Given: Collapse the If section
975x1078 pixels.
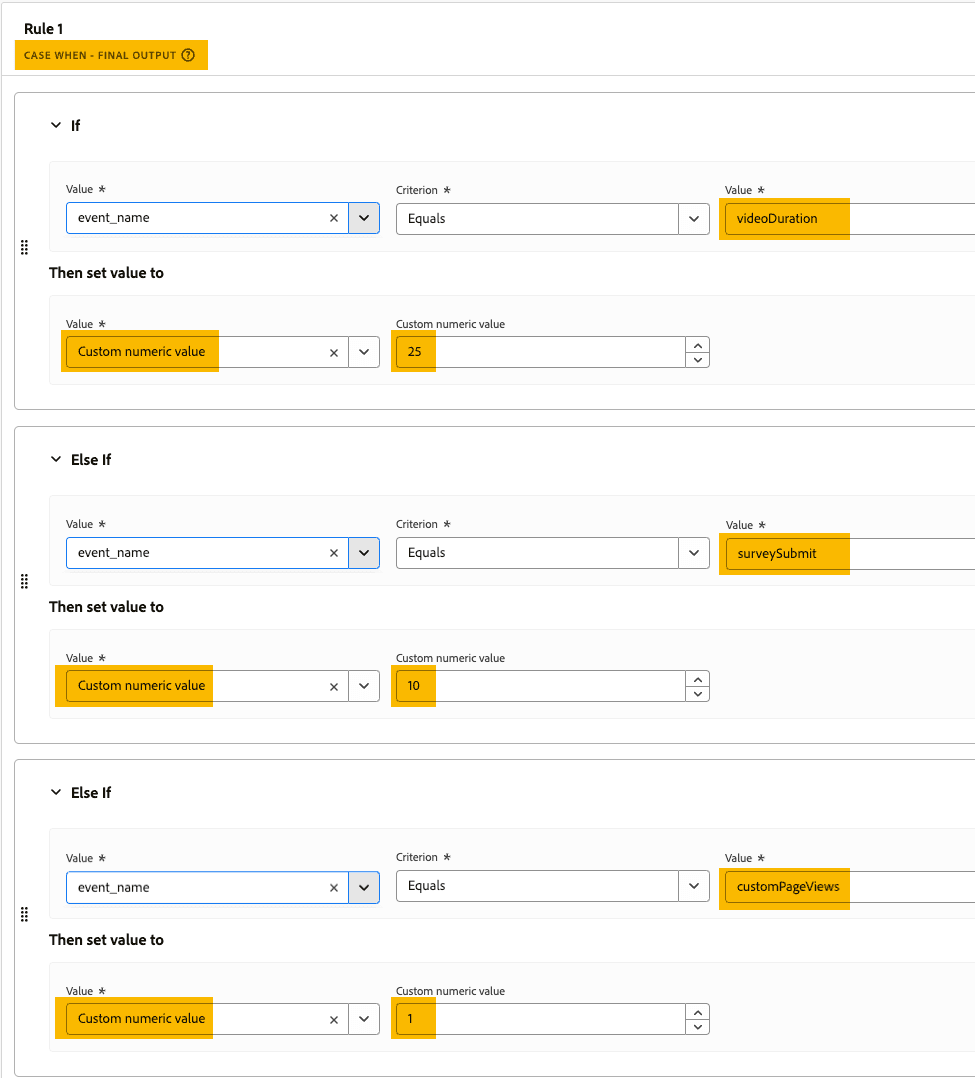Looking at the screenshot, I should (x=57, y=125).
